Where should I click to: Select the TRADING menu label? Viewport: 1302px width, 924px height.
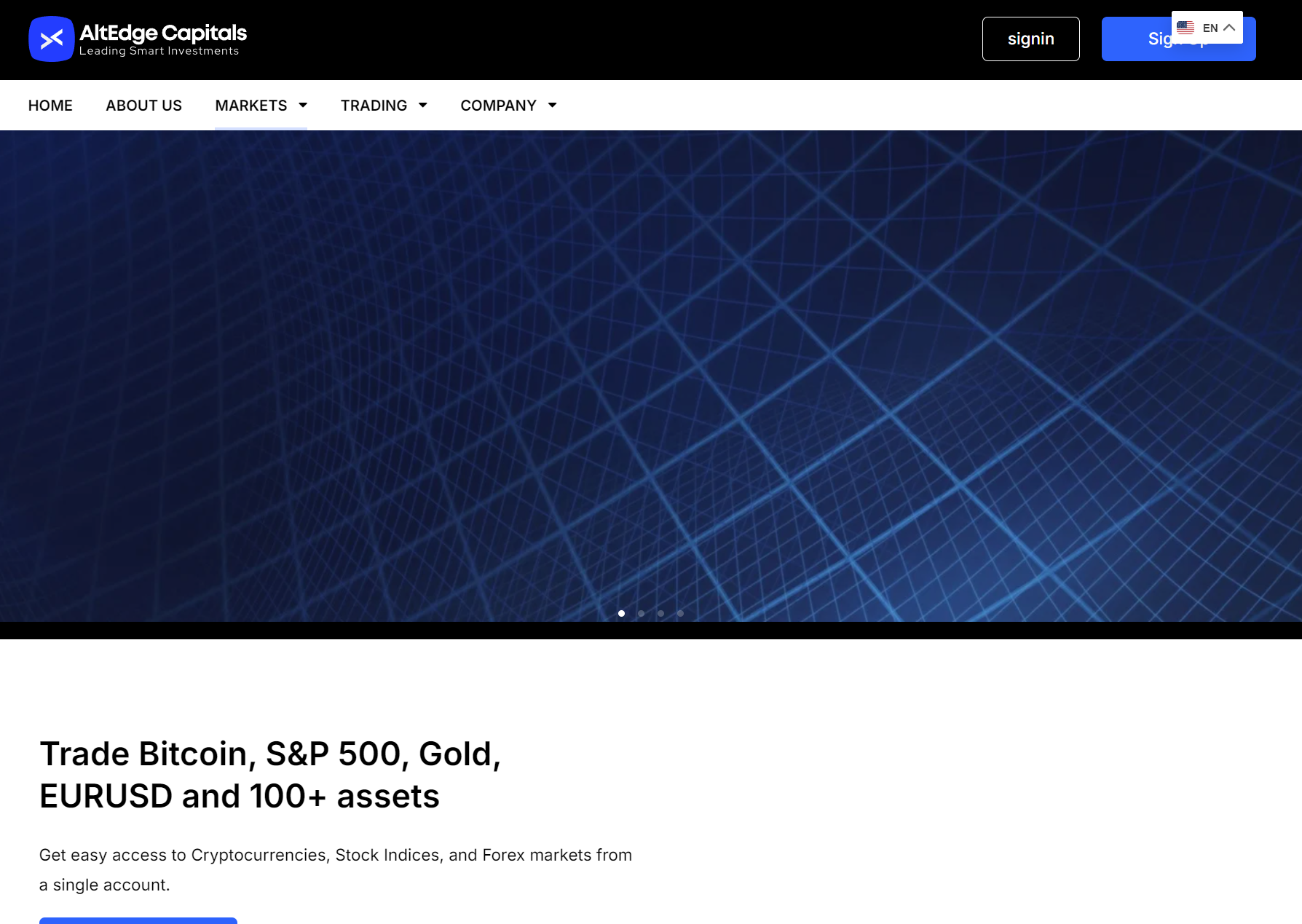tap(374, 106)
